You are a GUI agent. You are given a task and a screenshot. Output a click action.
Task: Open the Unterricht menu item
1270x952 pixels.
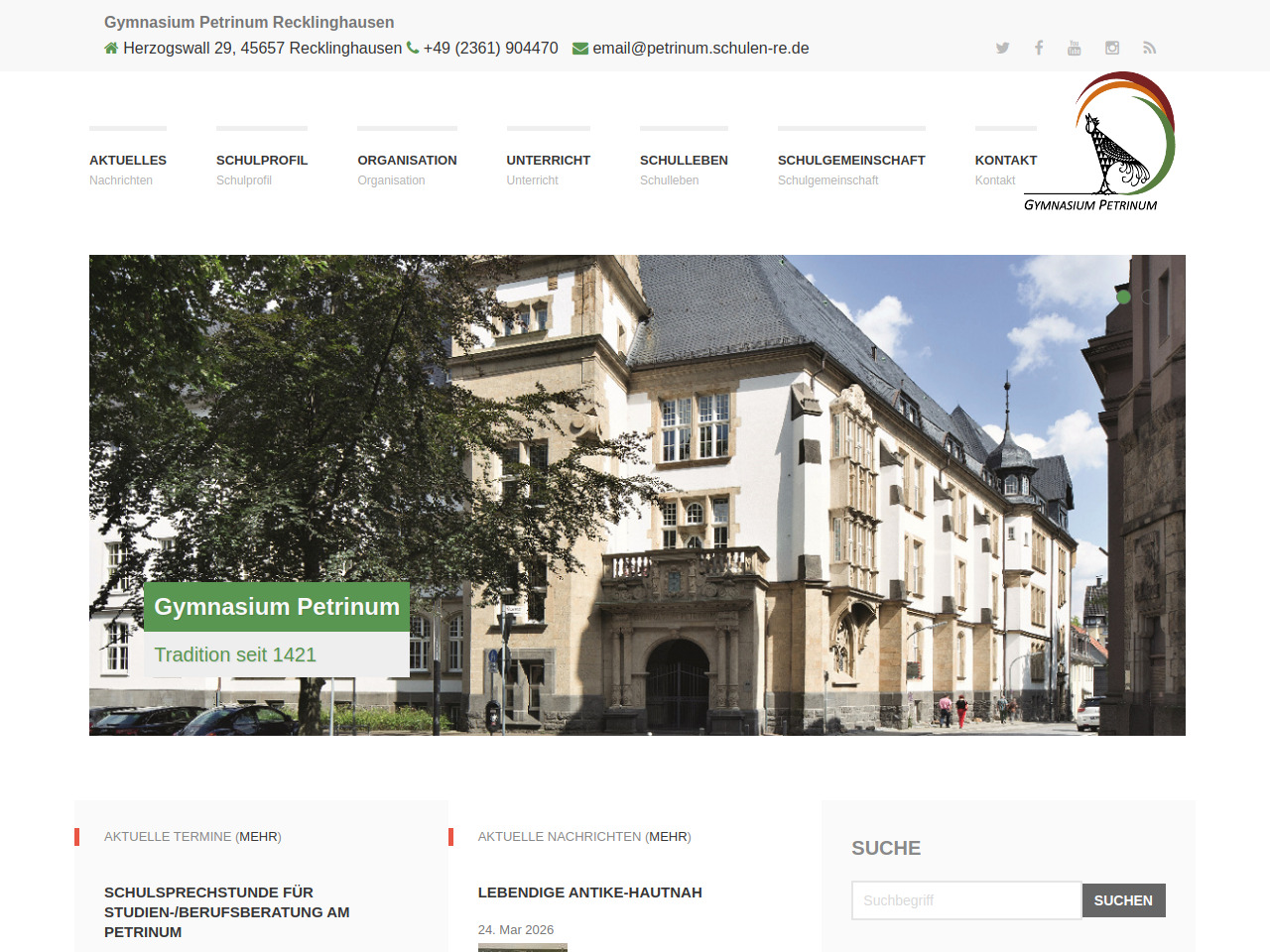coord(548,161)
